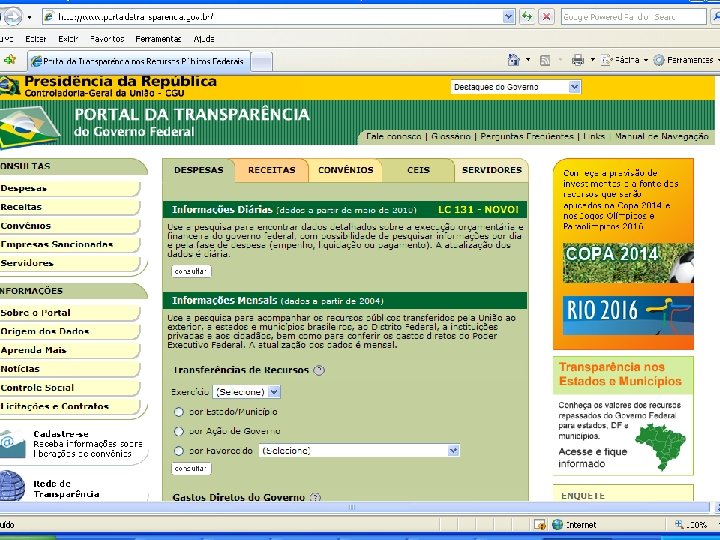
Task: Click the Portal da Transparência flag logo
Action: click(28, 127)
